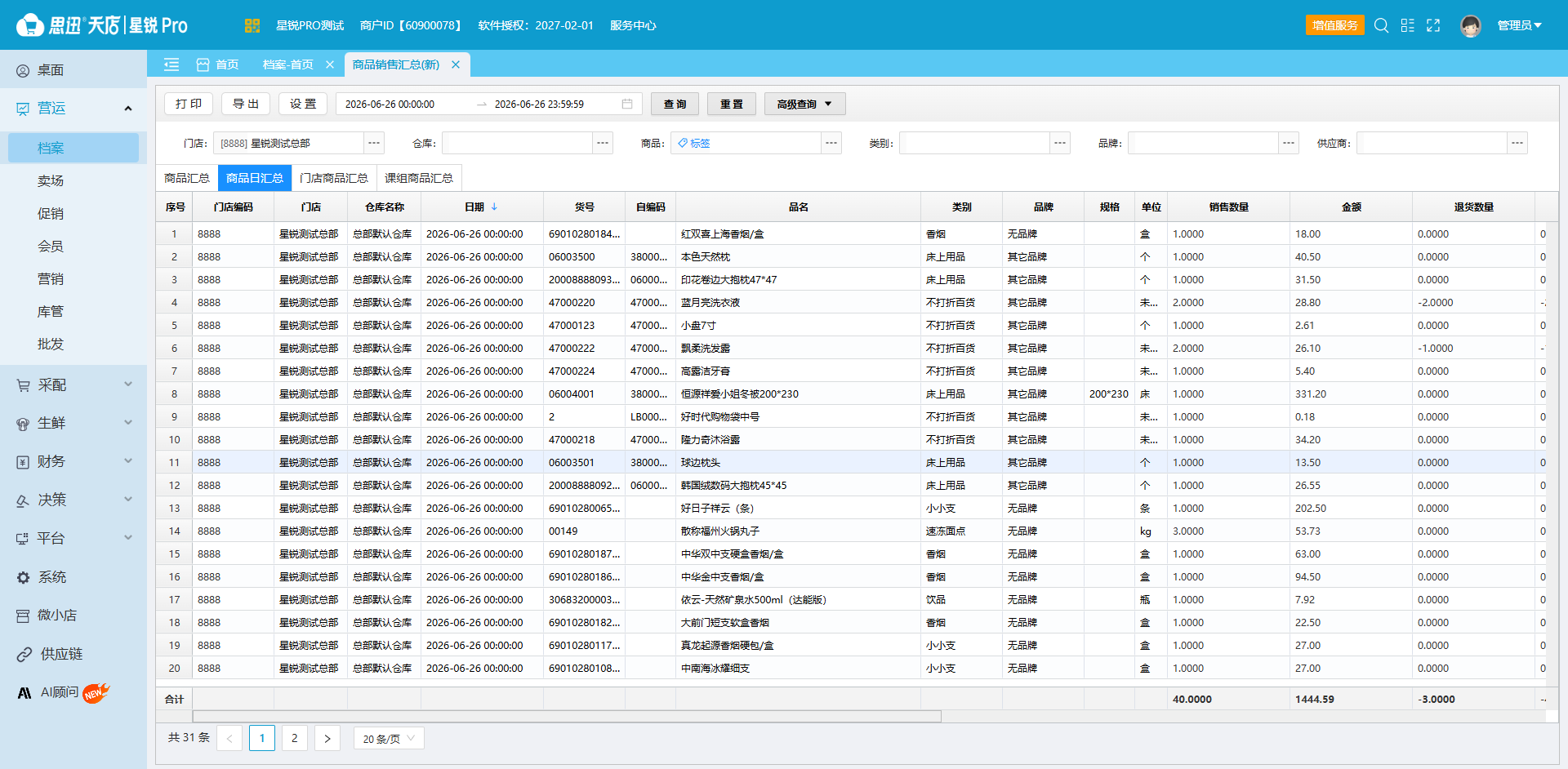Click the menu collapse icon beside 首页 tab
The height and width of the screenshot is (769, 1568).
171,64
